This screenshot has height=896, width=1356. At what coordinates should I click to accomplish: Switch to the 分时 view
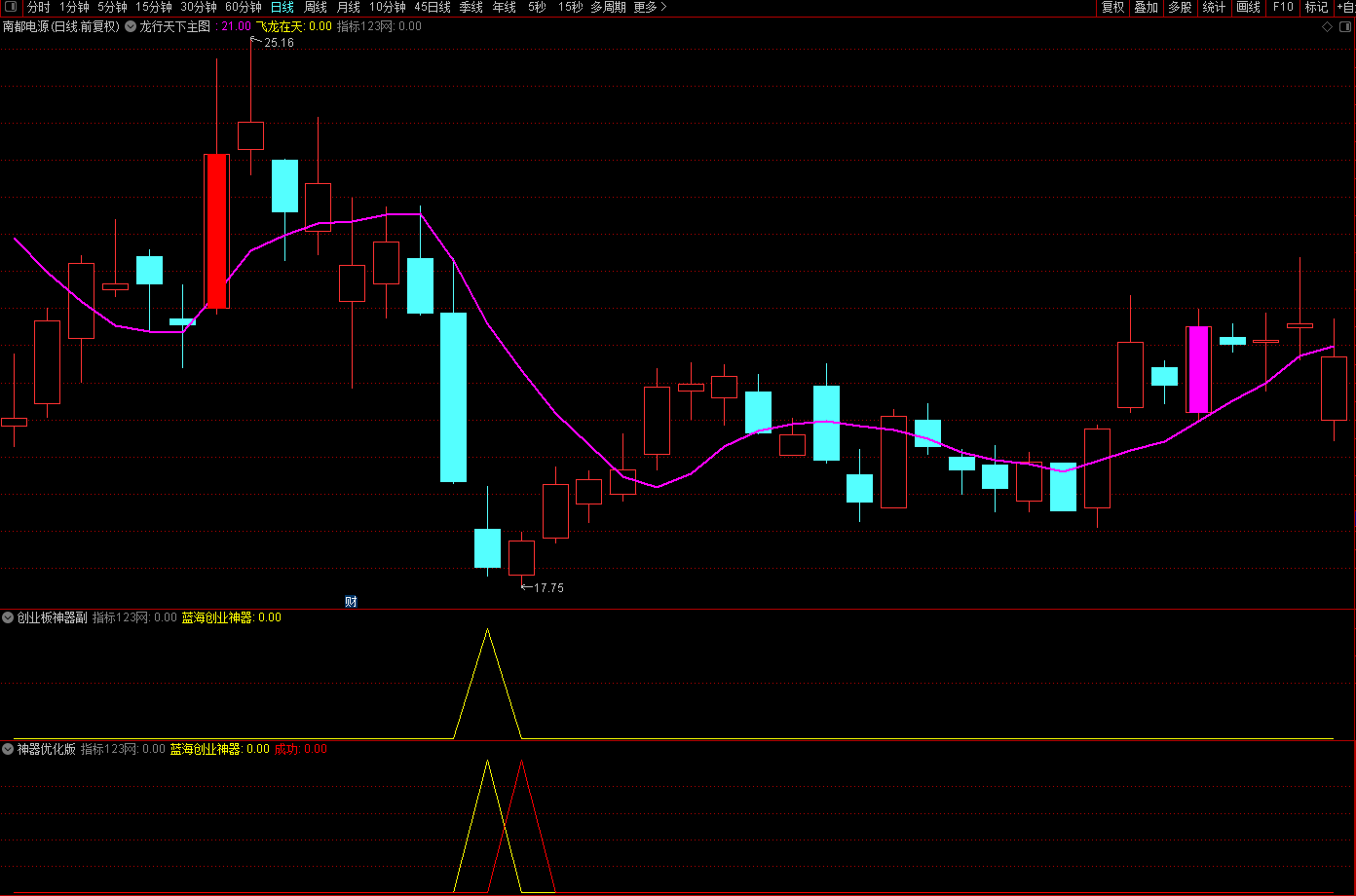click(38, 7)
